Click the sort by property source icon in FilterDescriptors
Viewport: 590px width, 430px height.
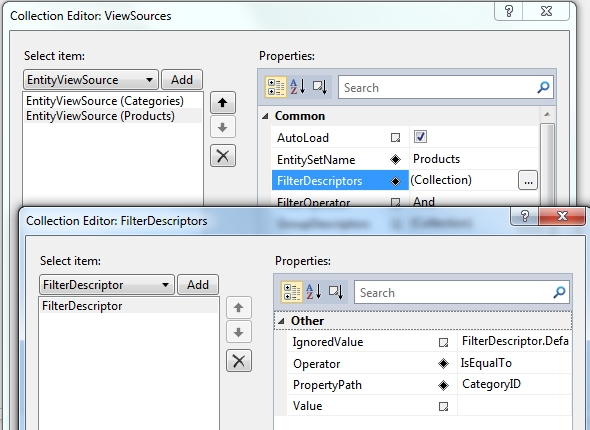click(336, 292)
